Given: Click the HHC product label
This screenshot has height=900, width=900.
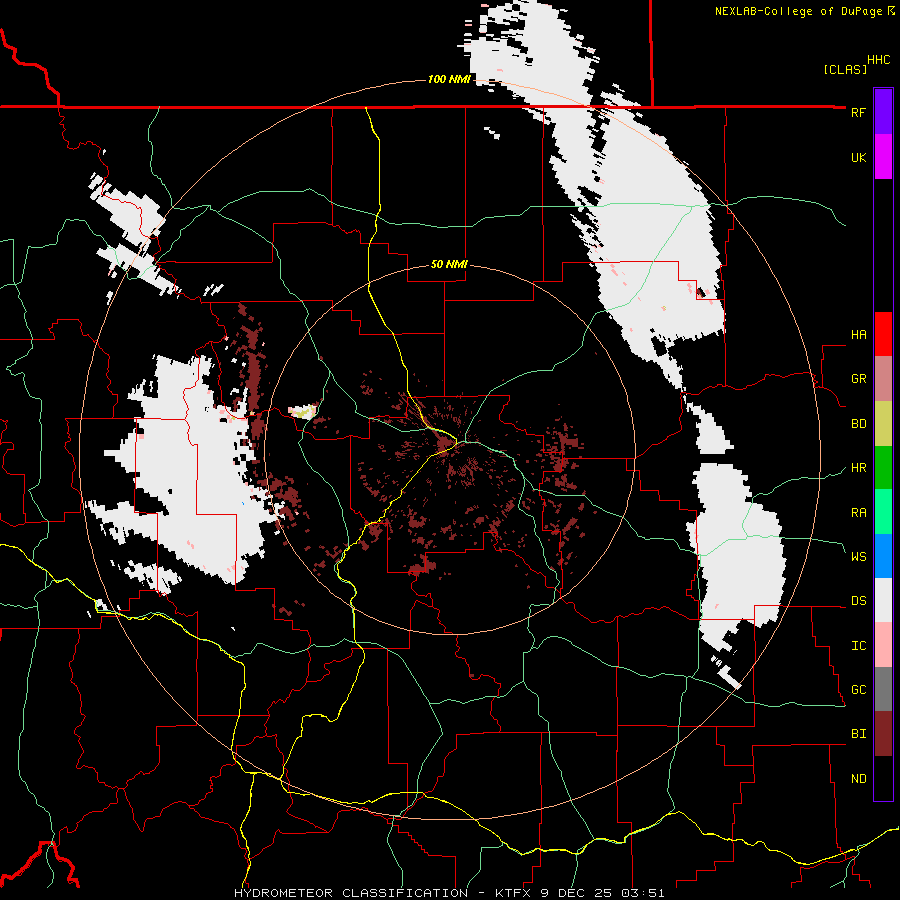Looking at the screenshot, I should pyautogui.click(x=878, y=60).
